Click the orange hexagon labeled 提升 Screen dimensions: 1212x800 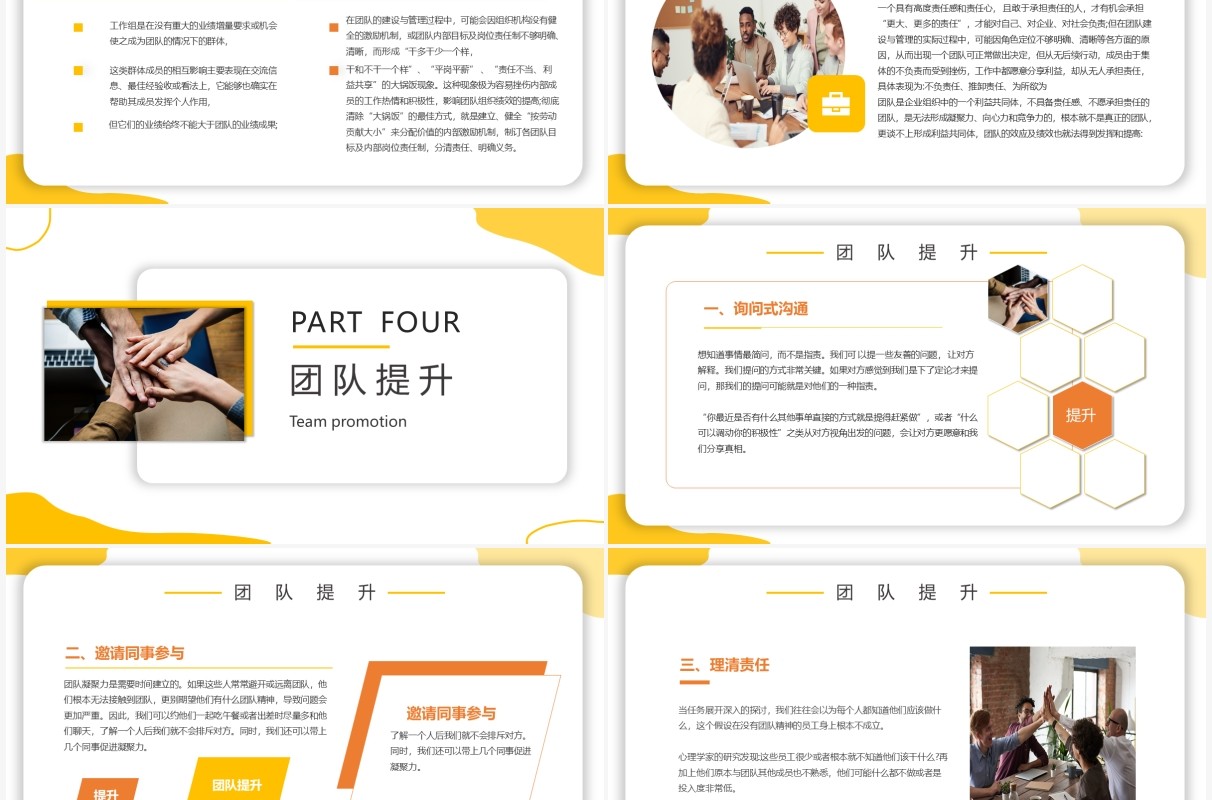pyautogui.click(x=1081, y=415)
